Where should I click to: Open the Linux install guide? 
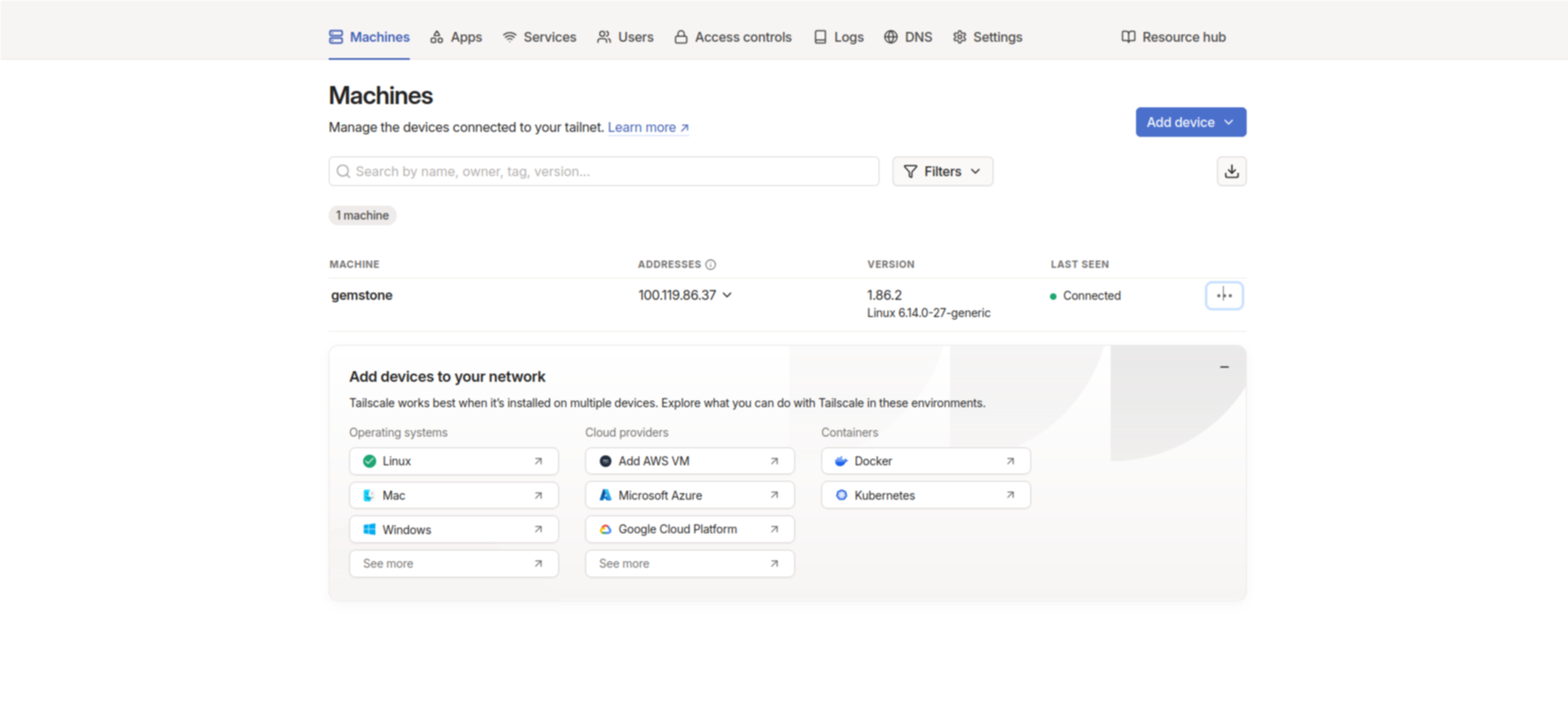[454, 461]
